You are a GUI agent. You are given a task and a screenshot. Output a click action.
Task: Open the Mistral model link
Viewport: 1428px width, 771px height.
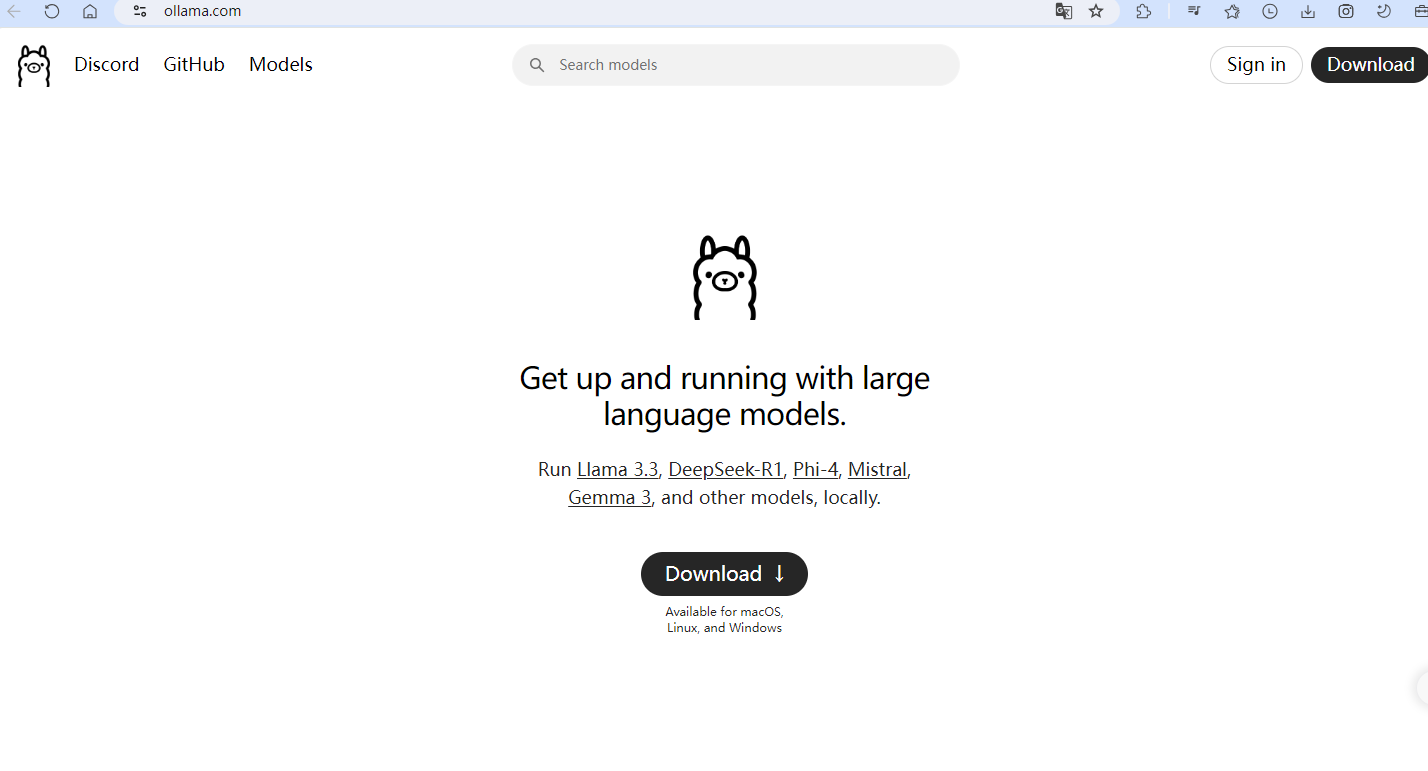click(x=877, y=469)
